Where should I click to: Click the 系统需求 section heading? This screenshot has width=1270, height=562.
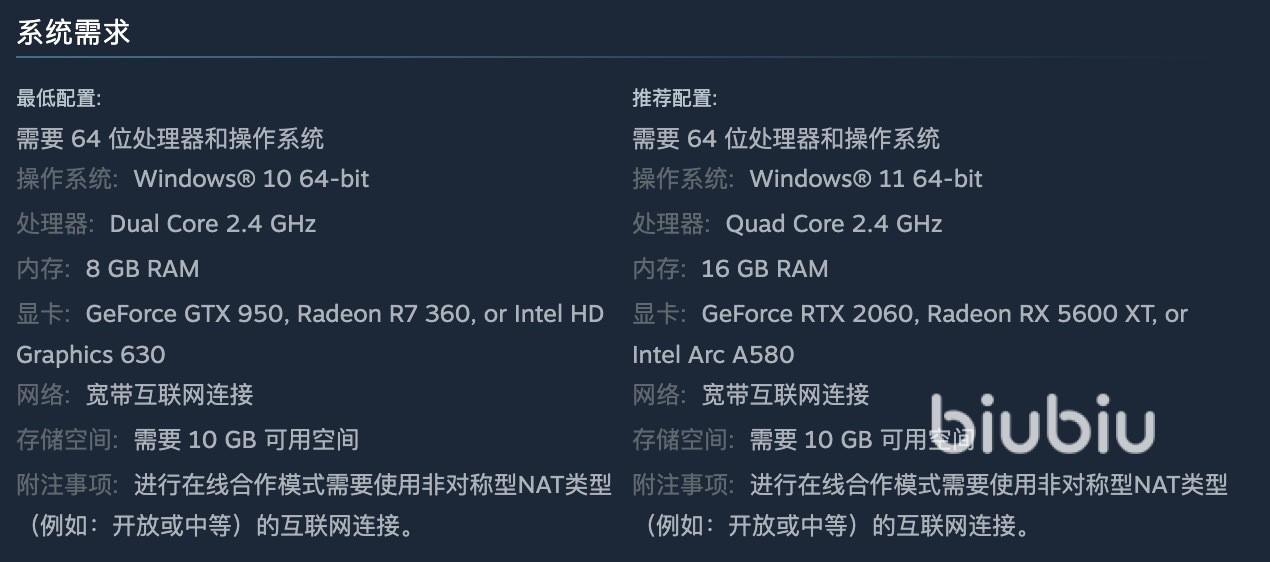pyautogui.click(x=74, y=33)
